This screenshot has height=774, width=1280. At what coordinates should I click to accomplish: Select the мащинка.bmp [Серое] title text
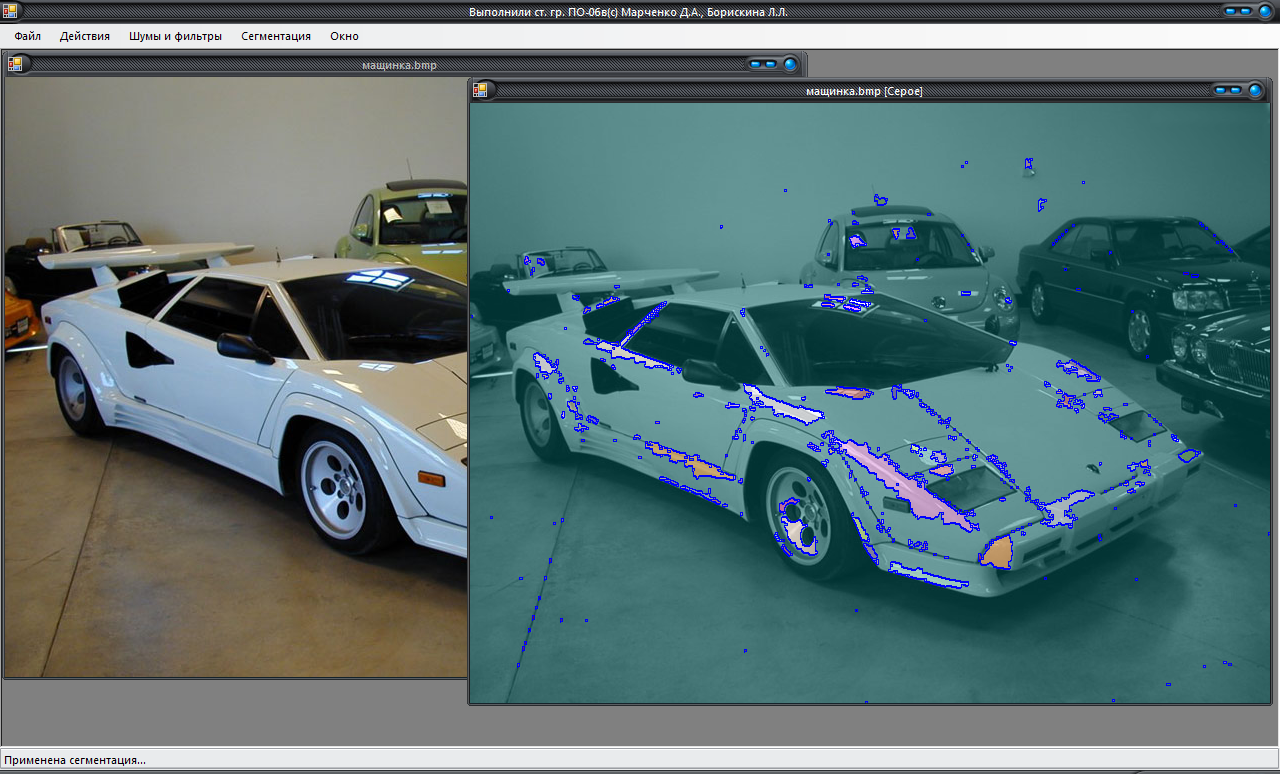click(864, 91)
